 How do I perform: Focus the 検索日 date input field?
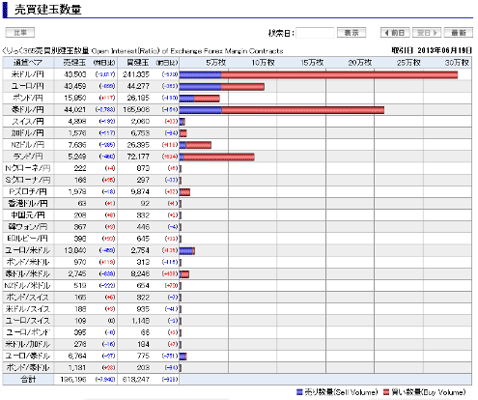315,33
